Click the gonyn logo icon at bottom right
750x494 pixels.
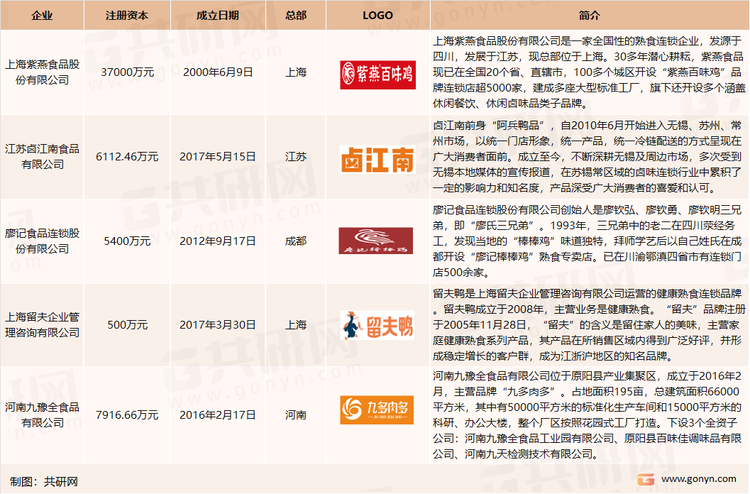point(645,479)
